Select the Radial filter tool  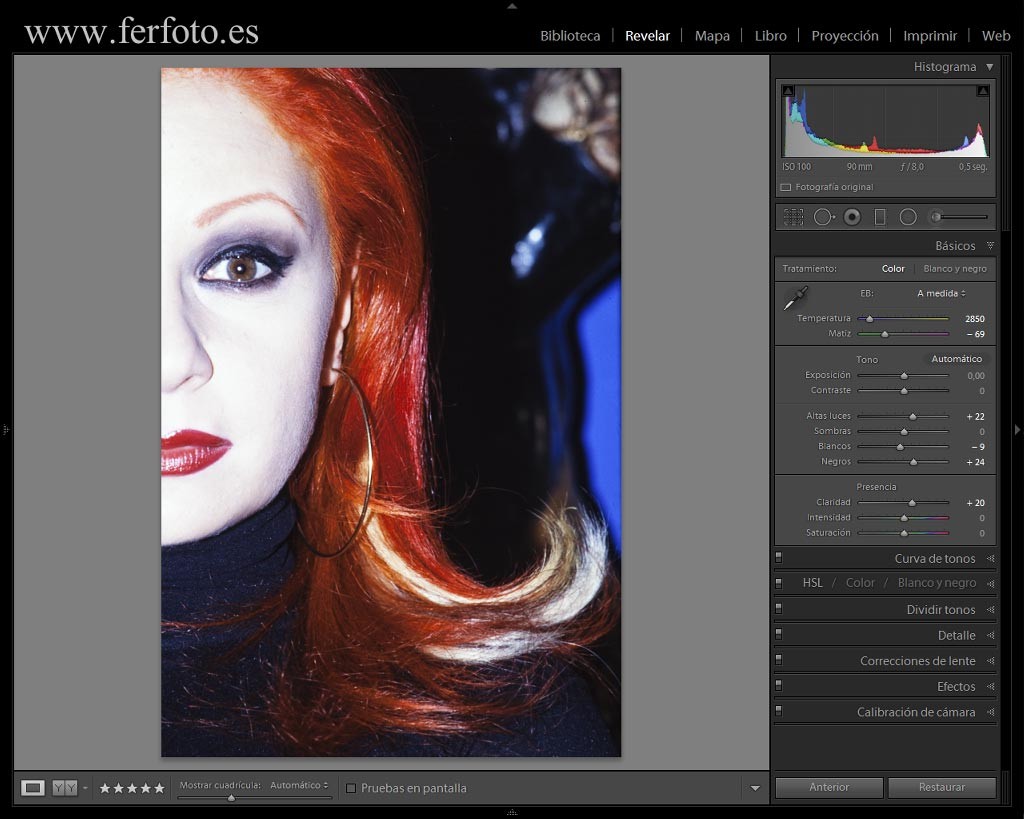click(x=908, y=217)
